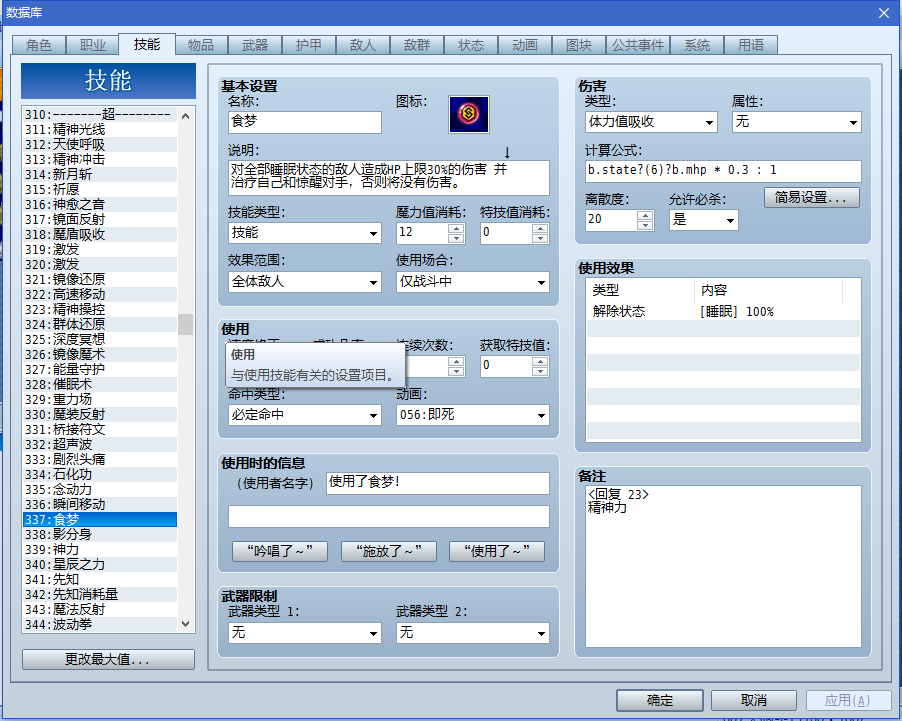
Task: Click the 取消 button
Action: tap(754, 700)
